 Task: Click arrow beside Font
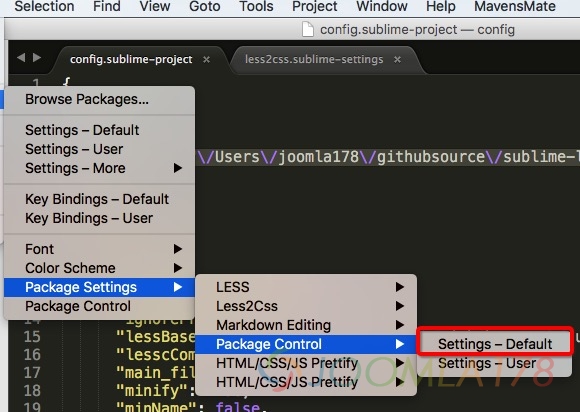pos(178,249)
